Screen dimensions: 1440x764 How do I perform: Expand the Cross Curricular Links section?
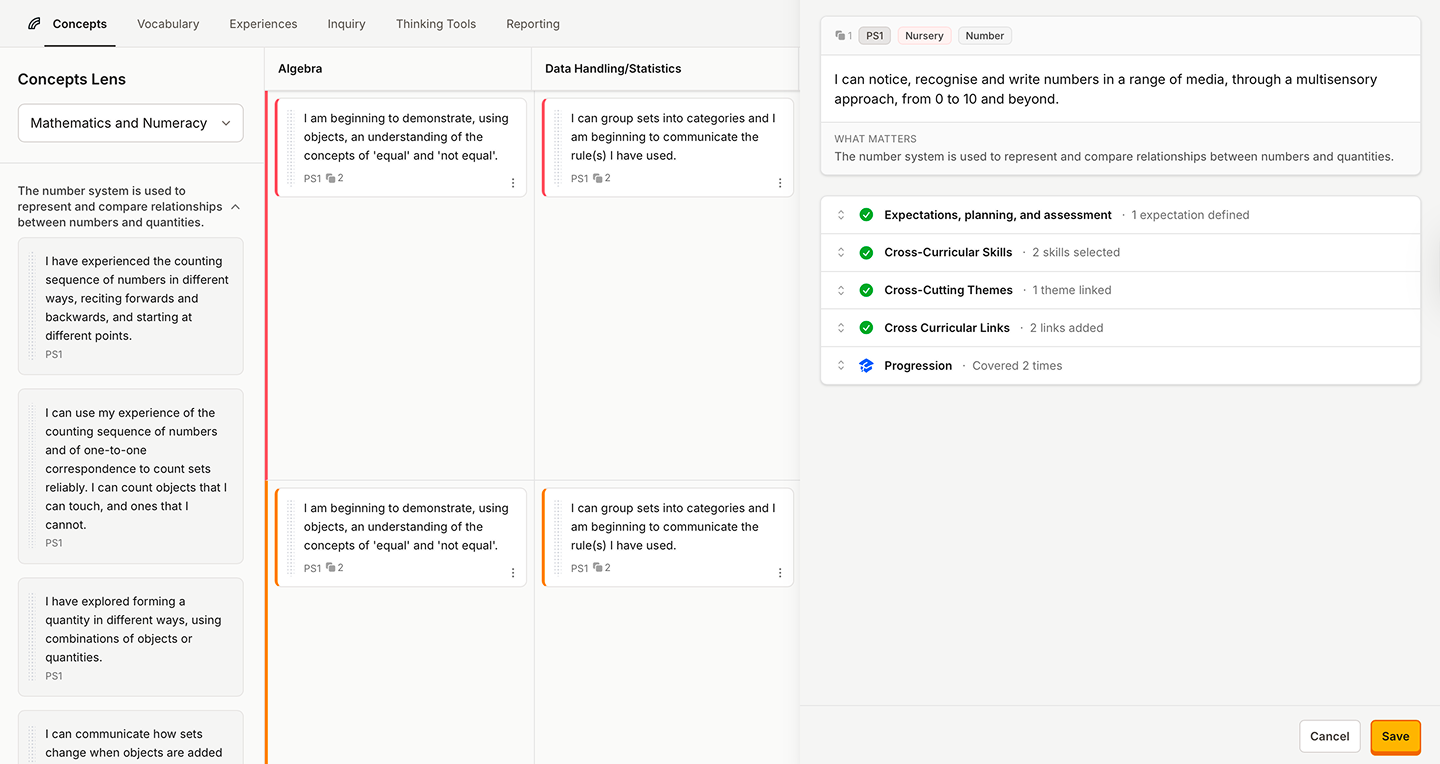pyautogui.click(x=841, y=328)
